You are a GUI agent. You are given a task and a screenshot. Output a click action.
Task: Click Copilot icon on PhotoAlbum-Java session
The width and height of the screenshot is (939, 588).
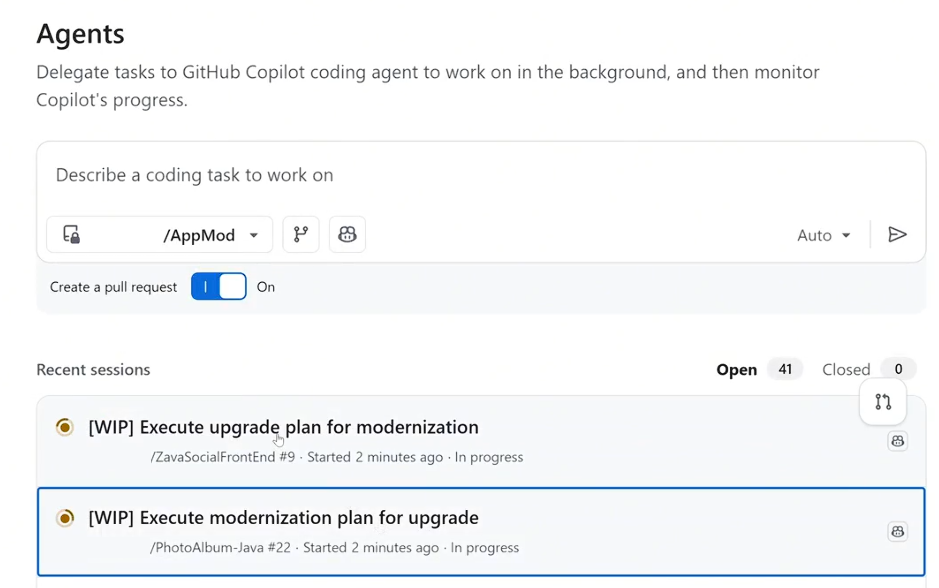[x=897, y=532]
